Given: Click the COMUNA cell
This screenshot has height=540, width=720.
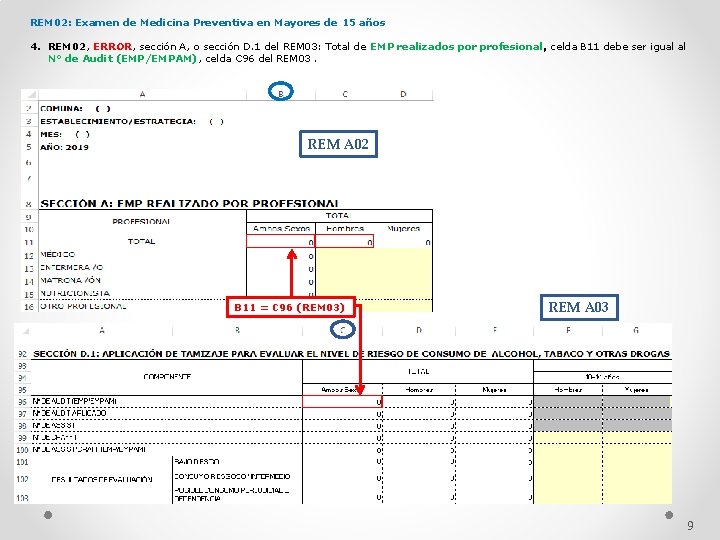Looking at the screenshot, I should (75, 109).
